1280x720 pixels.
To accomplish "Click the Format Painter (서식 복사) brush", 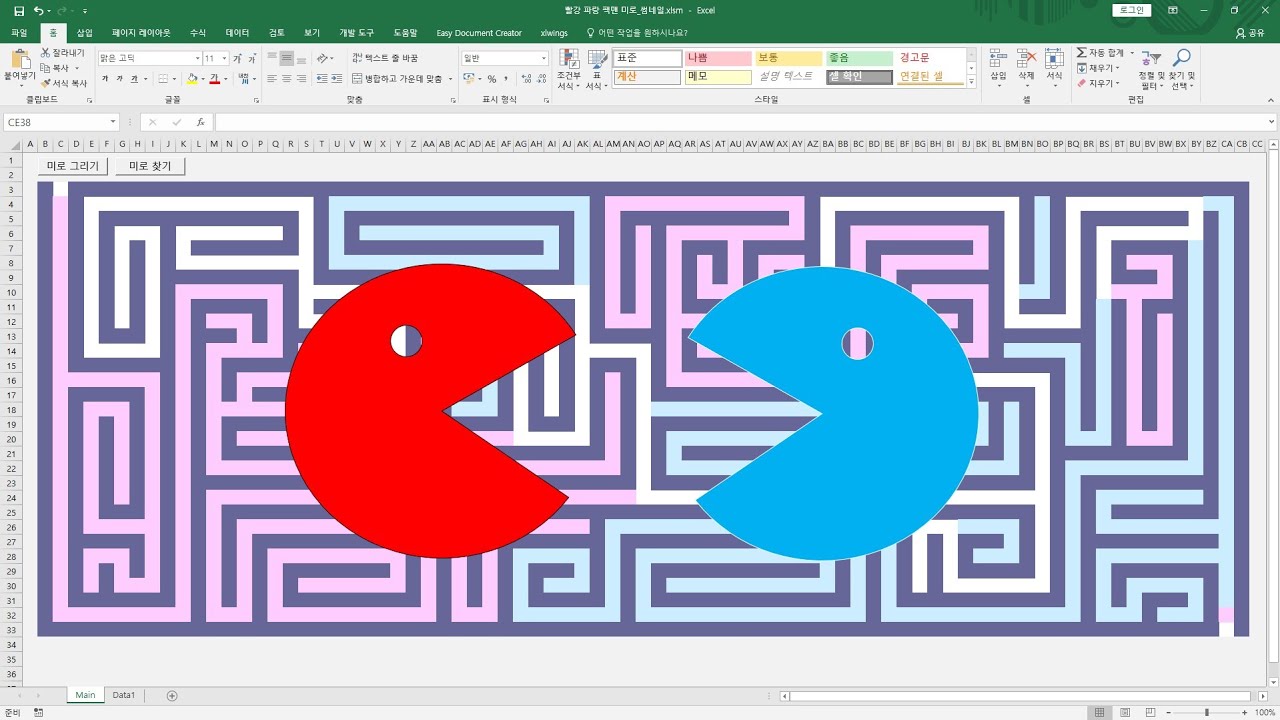I will point(46,83).
